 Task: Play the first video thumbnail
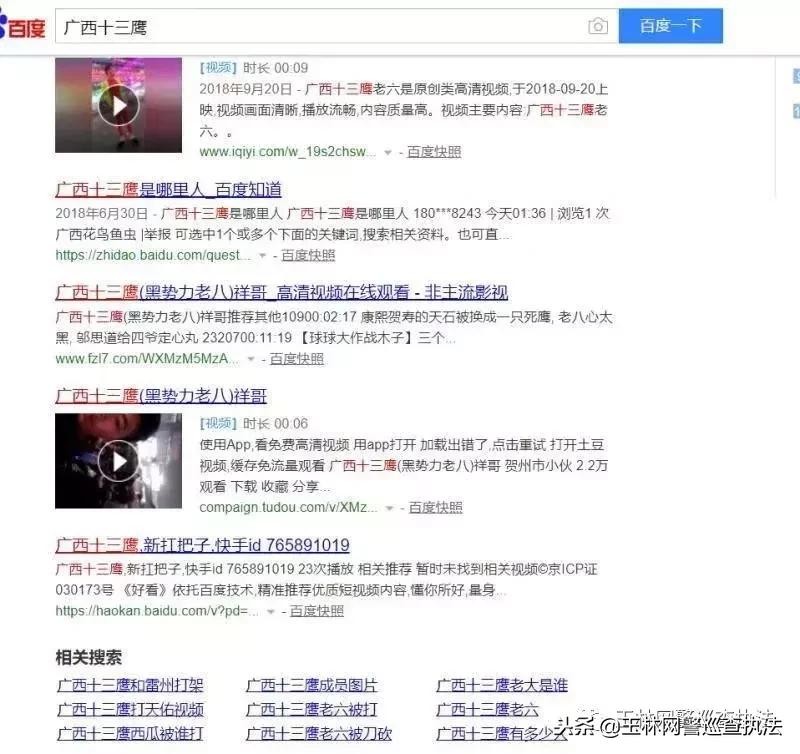[118, 105]
